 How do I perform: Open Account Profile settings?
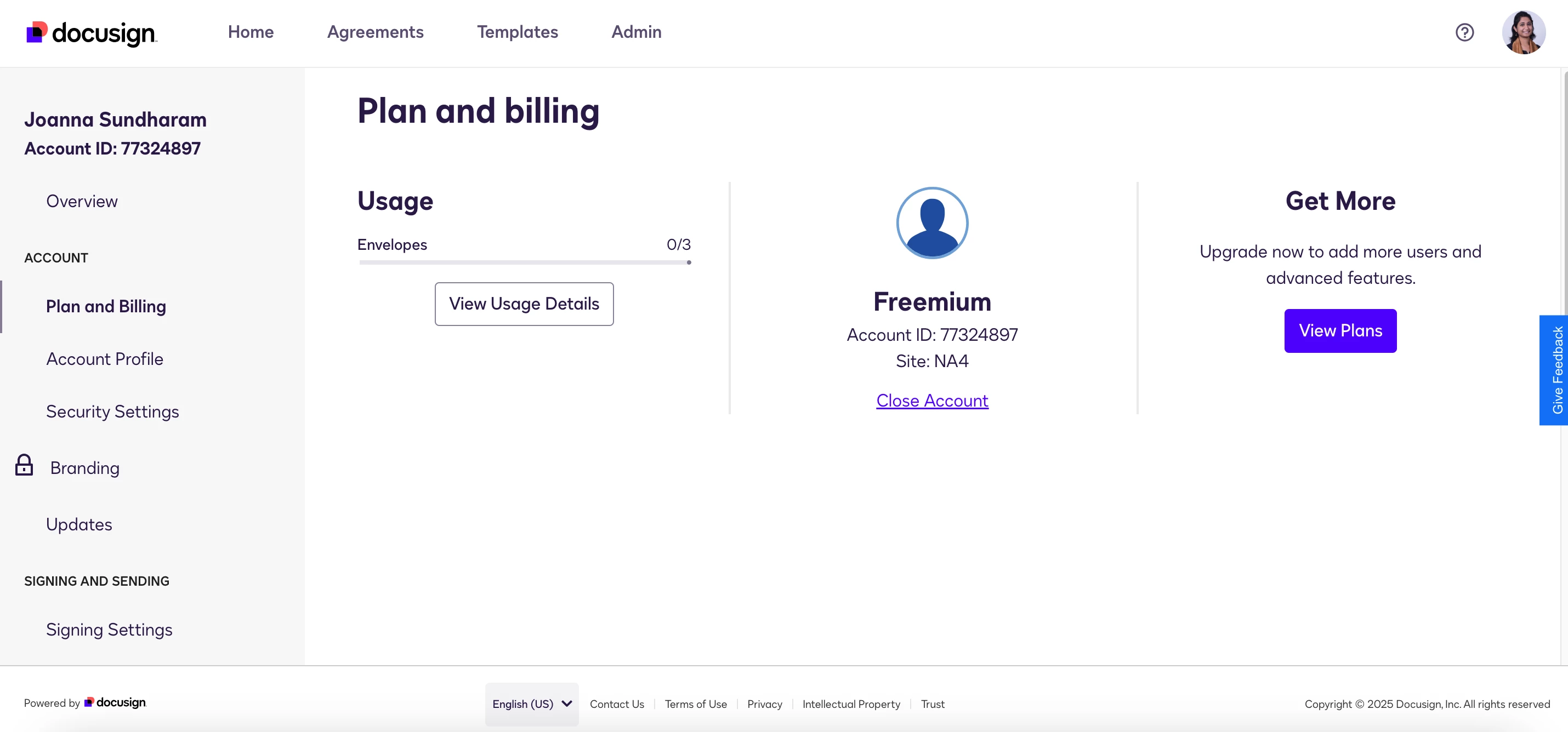tap(105, 359)
